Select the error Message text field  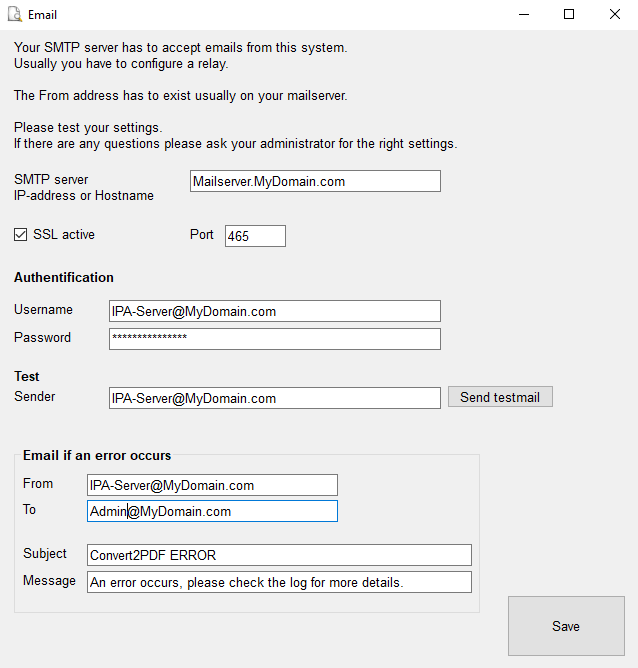(x=279, y=582)
